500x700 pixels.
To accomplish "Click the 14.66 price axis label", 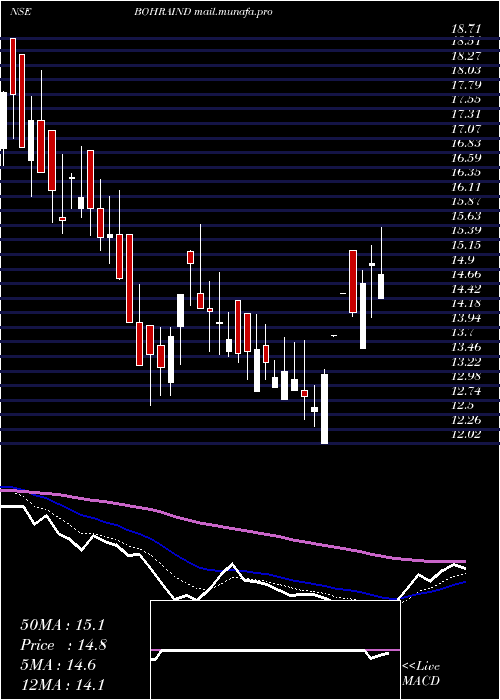I will pos(466,274).
